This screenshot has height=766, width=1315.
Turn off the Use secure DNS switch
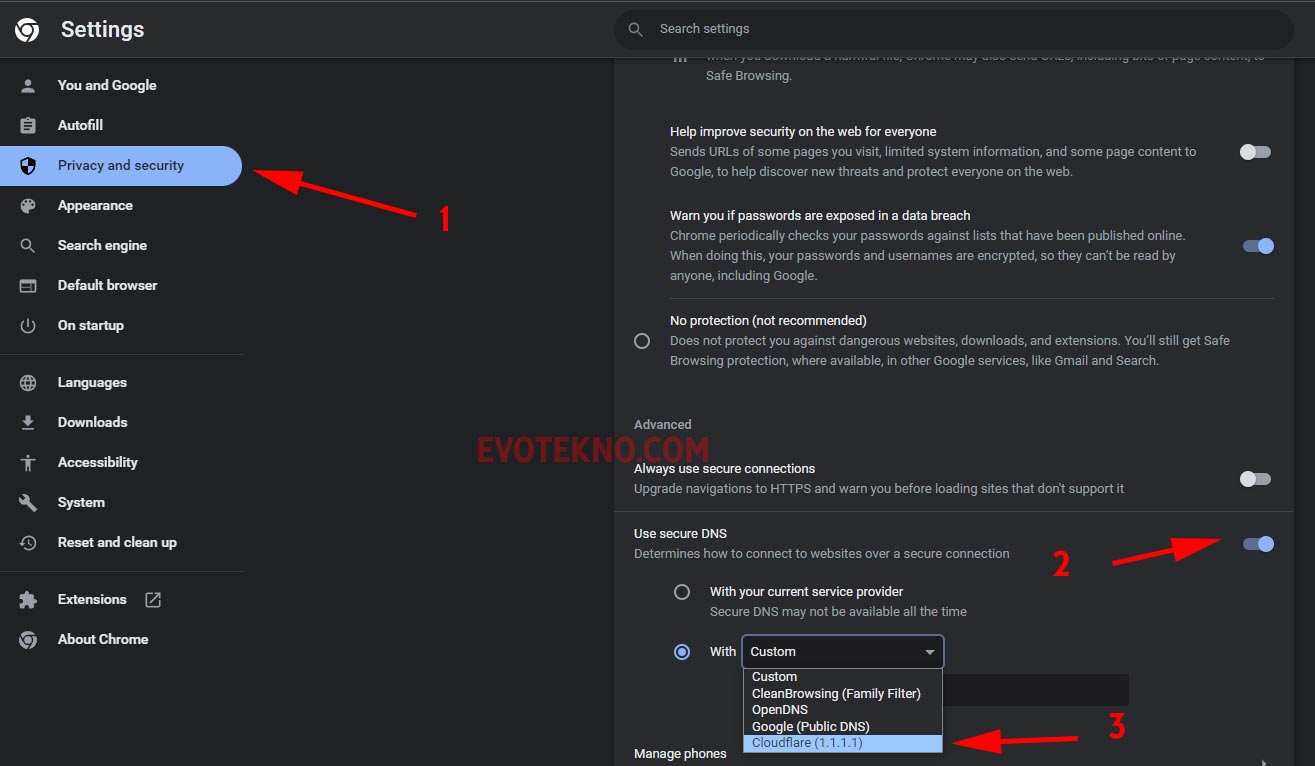tap(1258, 544)
